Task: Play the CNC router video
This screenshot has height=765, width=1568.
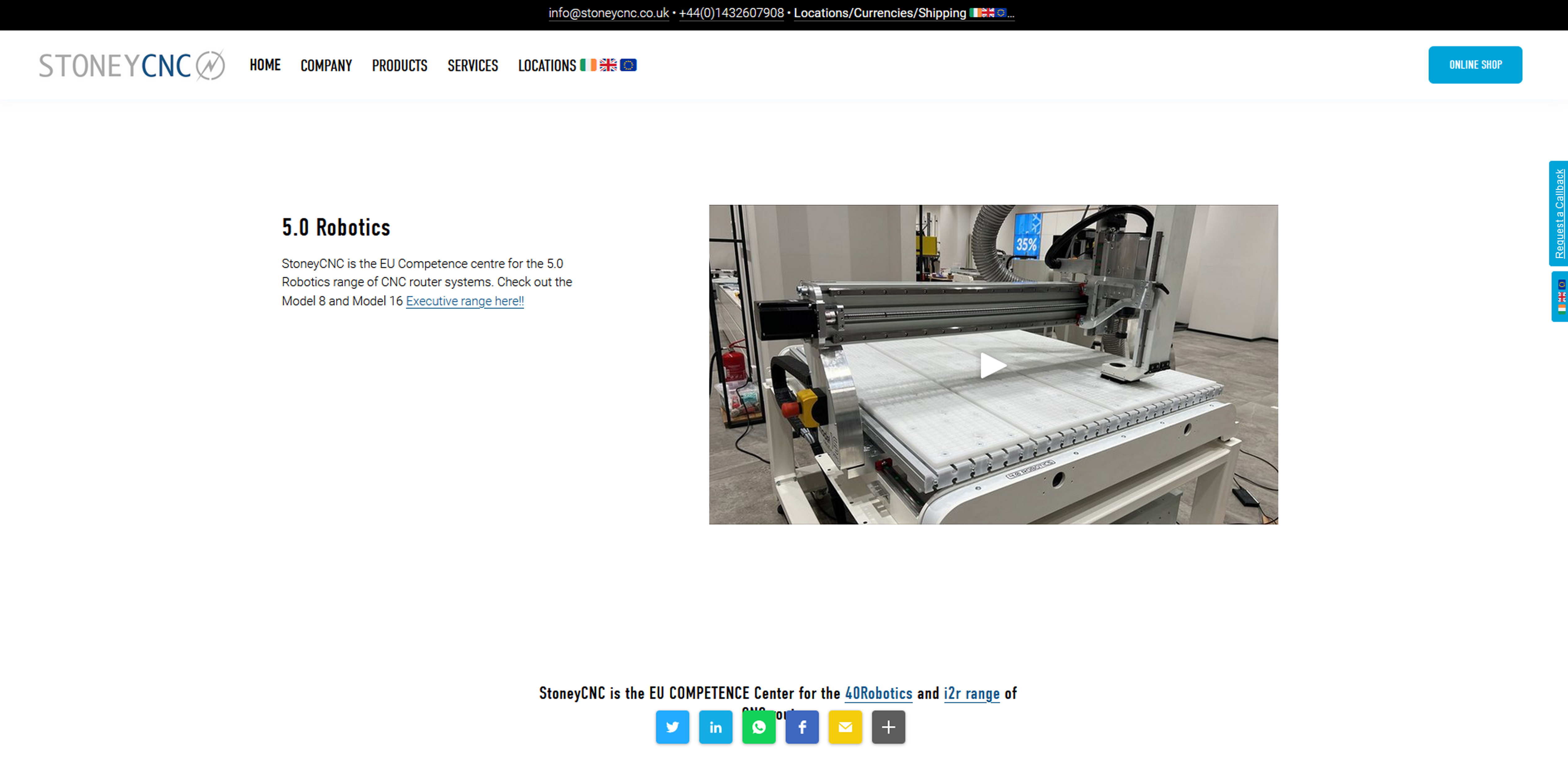Action: coord(993,365)
